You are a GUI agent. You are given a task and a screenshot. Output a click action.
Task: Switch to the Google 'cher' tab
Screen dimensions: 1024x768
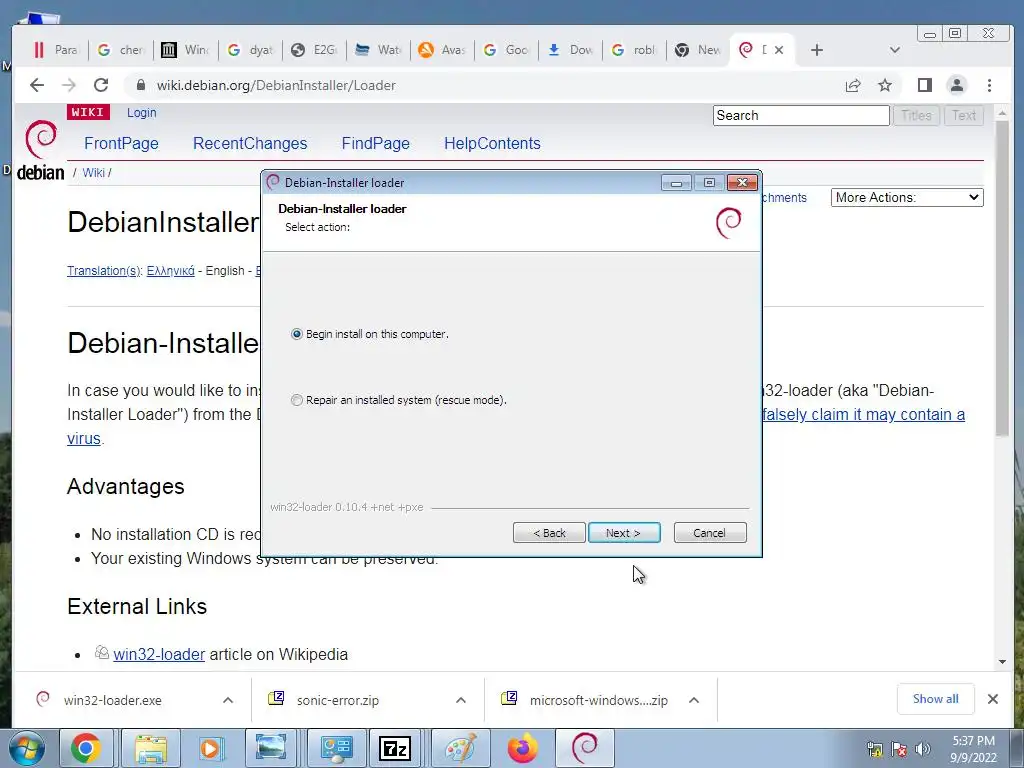120,50
